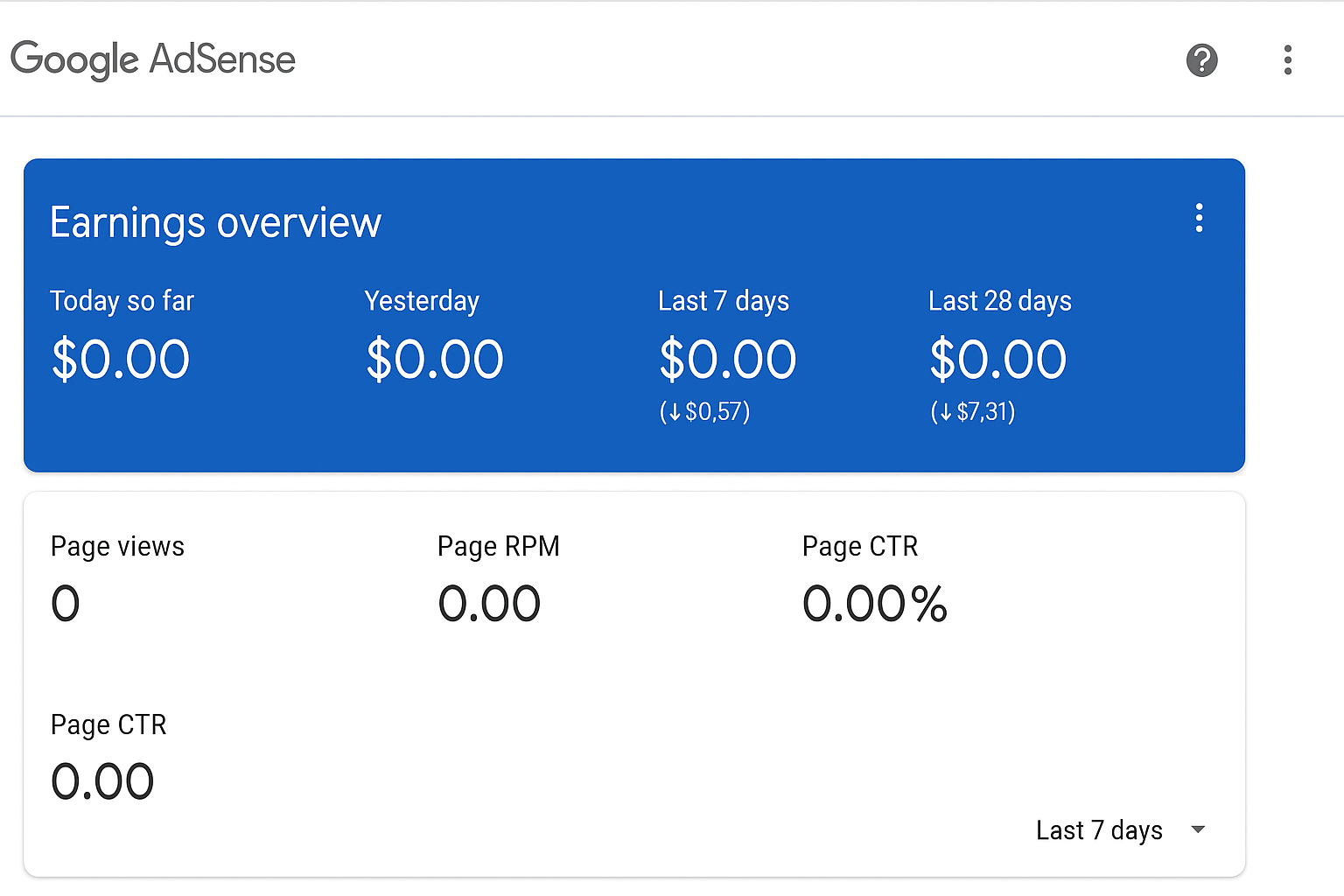The width and height of the screenshot is (1344, 896).
Task: Open the top header three-dot menu
Action: tap(1287, 60)
